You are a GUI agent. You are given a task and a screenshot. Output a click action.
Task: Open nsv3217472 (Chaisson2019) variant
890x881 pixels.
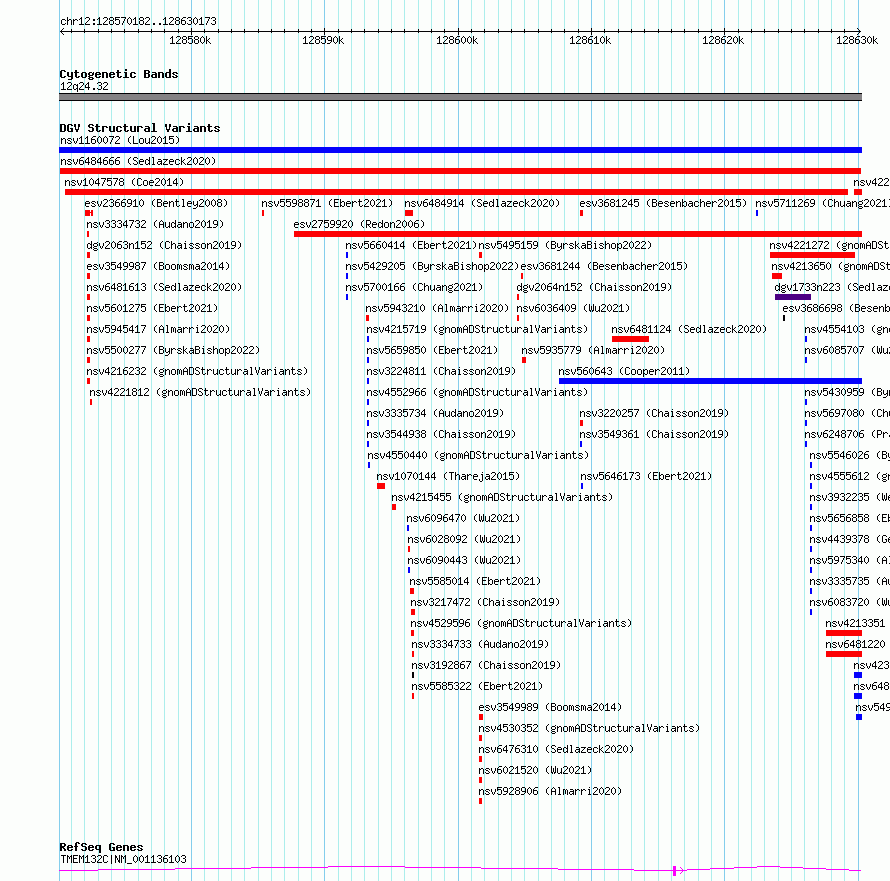[x=485, y=602]
